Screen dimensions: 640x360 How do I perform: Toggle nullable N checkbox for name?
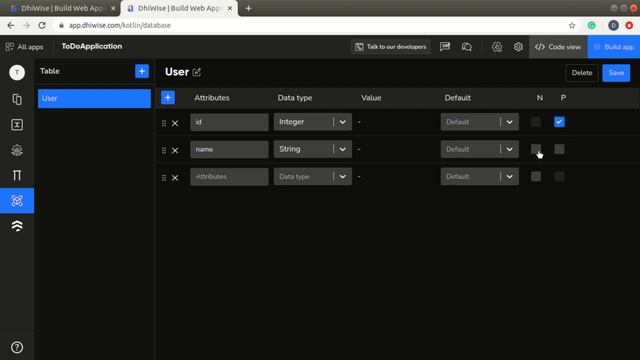pos(536,149)
